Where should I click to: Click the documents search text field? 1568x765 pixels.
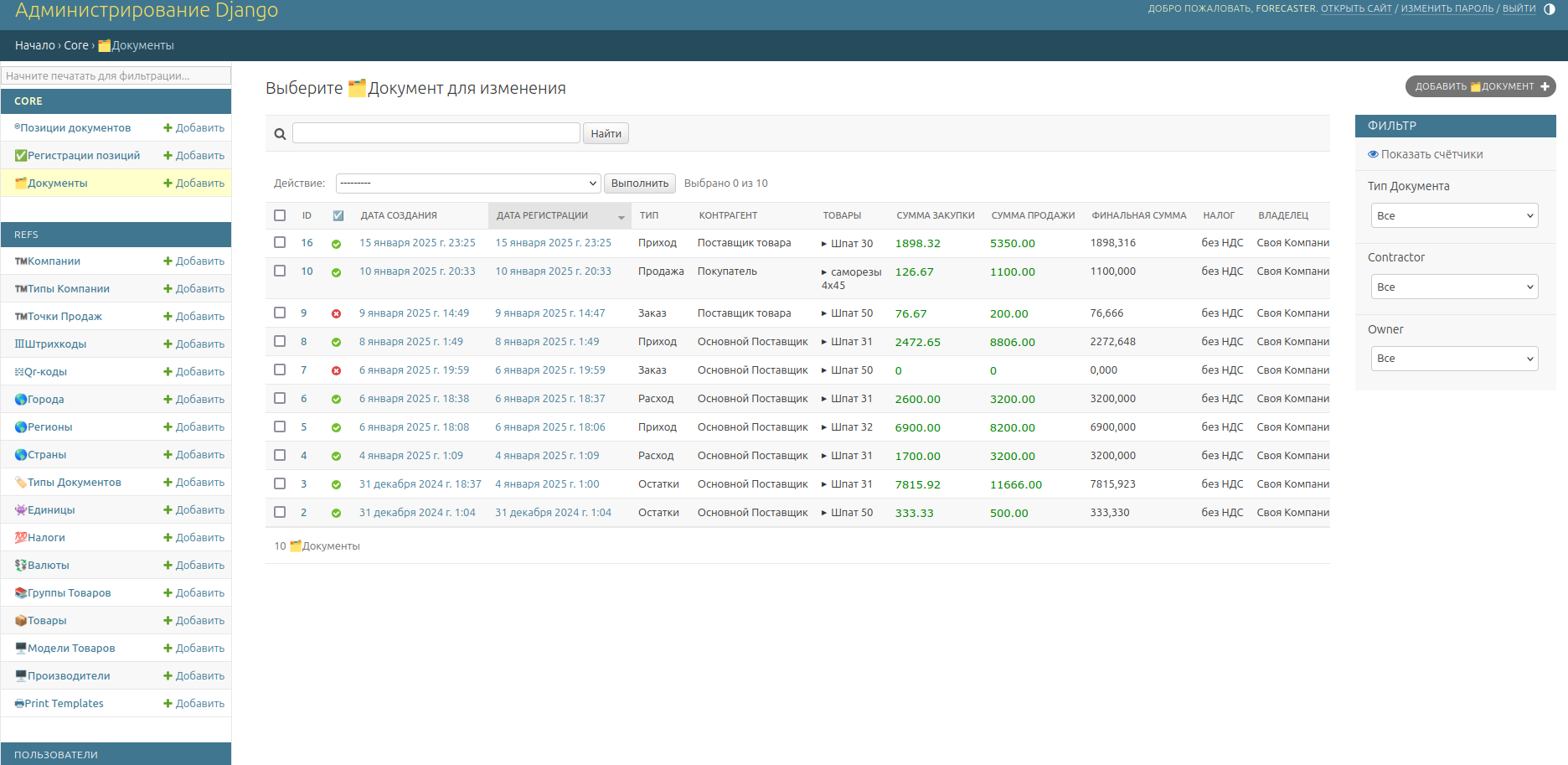(436, 133)
